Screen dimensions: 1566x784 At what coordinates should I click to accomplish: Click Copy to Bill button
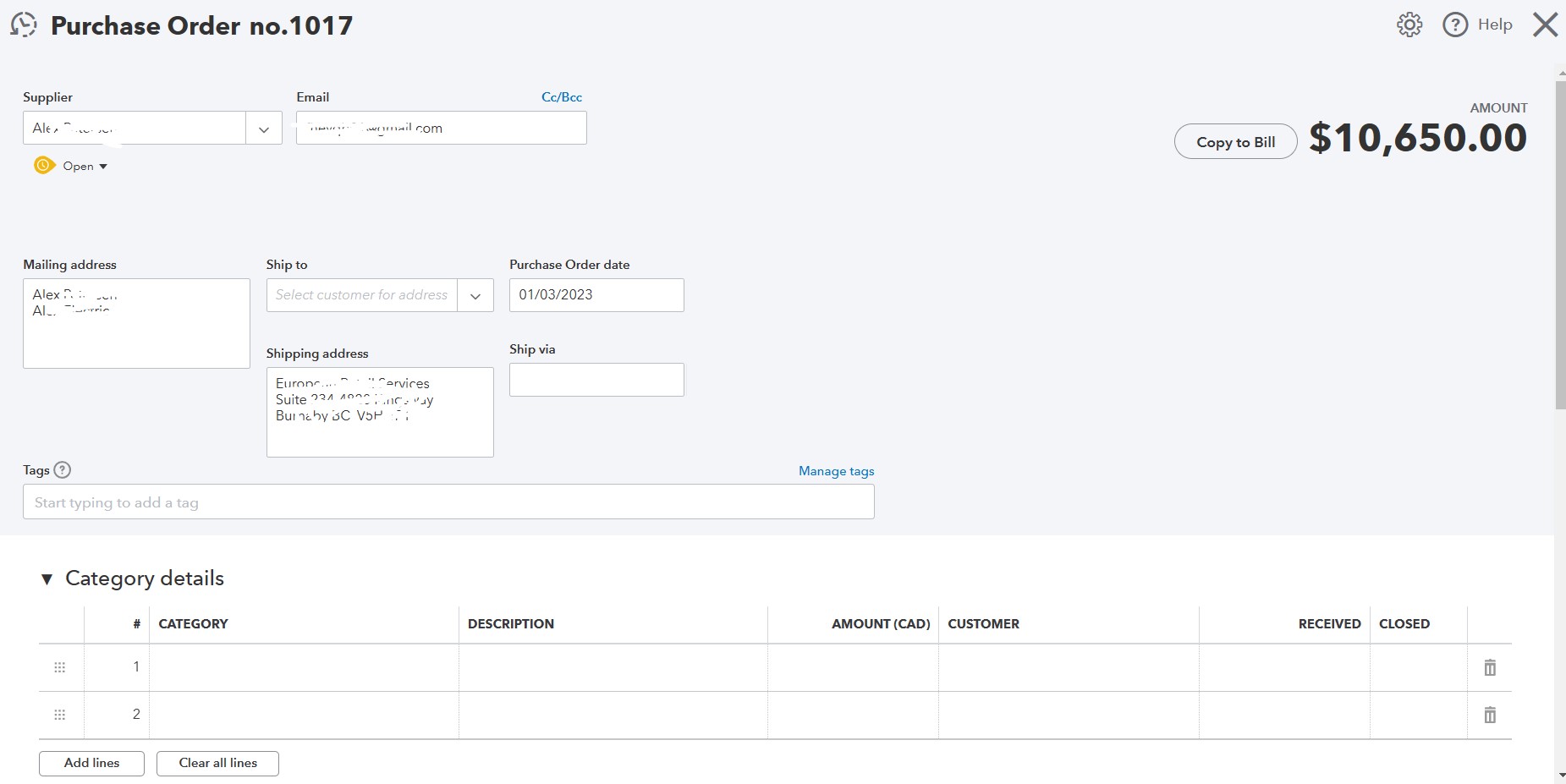pos(1235,141)
